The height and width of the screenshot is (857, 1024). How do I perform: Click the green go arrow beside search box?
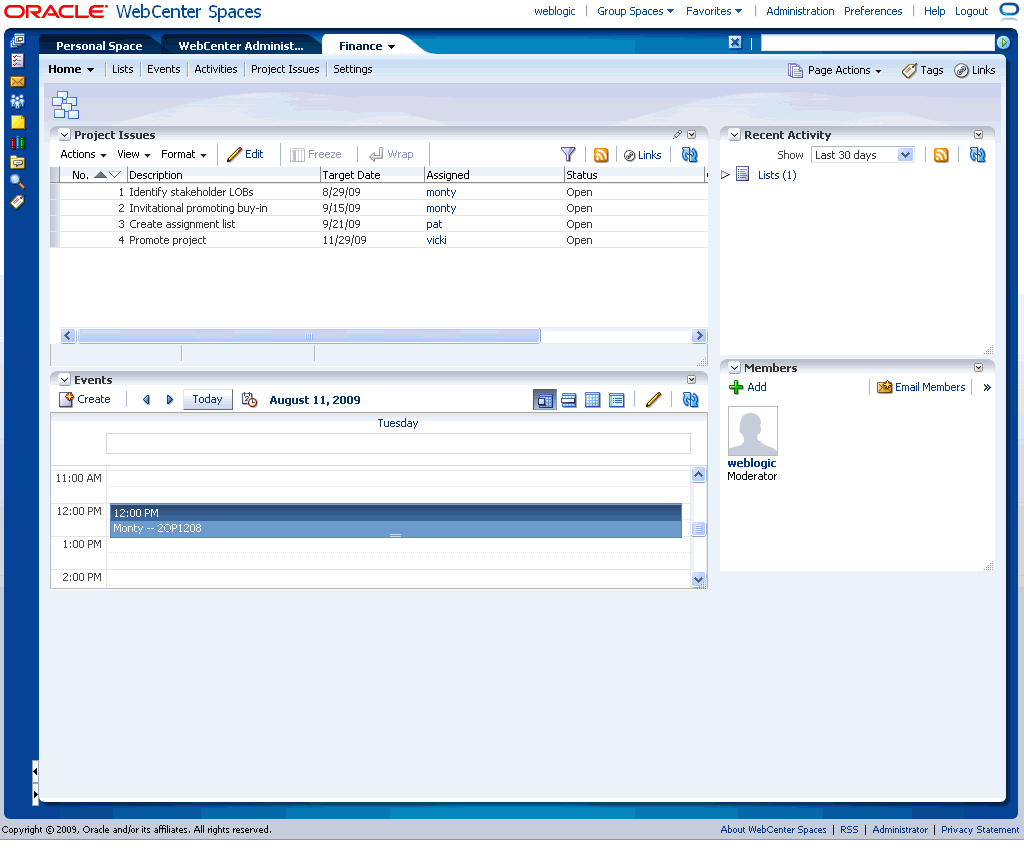coord(1004,42)
